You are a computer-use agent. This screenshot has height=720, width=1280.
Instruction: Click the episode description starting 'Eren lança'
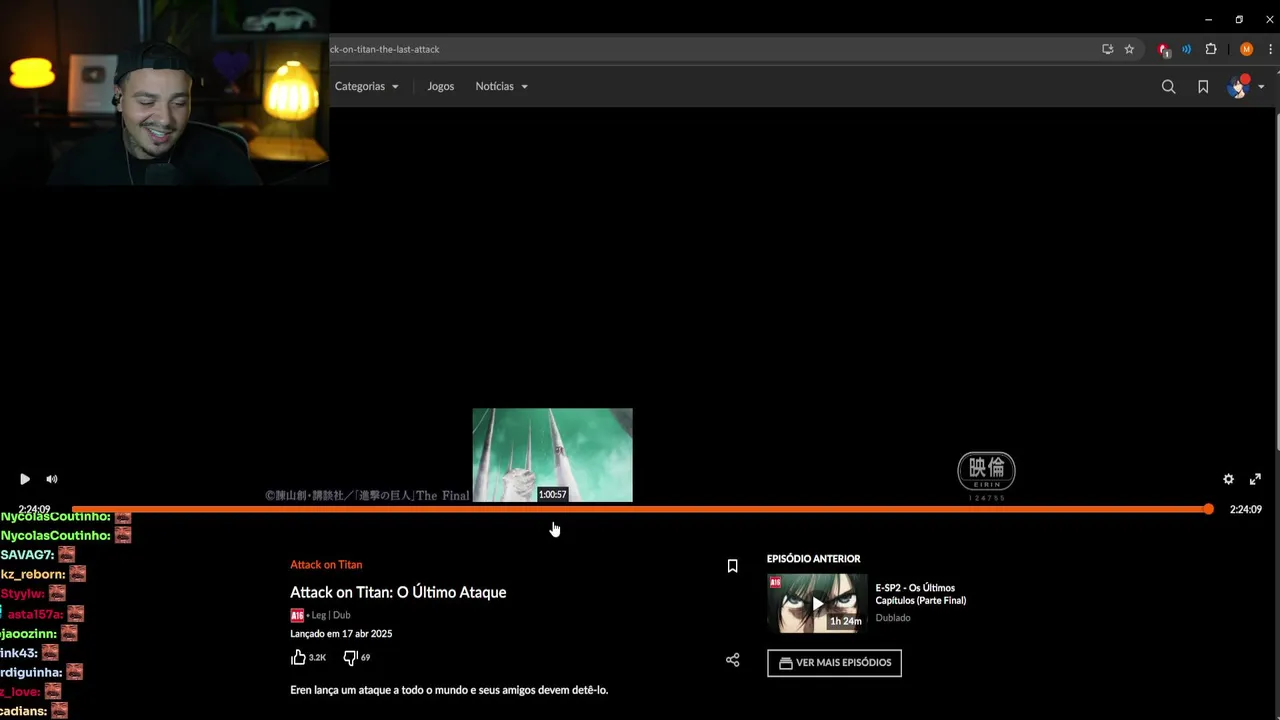(x=449, y=690)
